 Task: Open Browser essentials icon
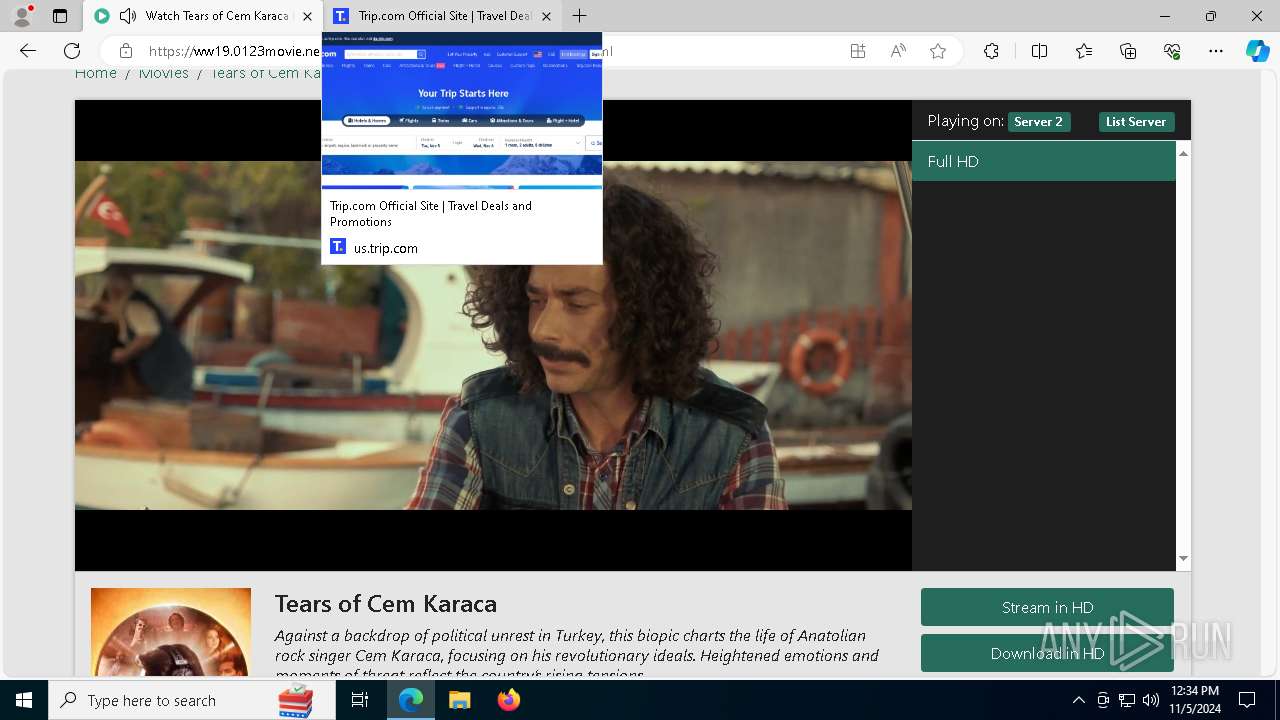pyautogui.click(x=1172, y=51)
